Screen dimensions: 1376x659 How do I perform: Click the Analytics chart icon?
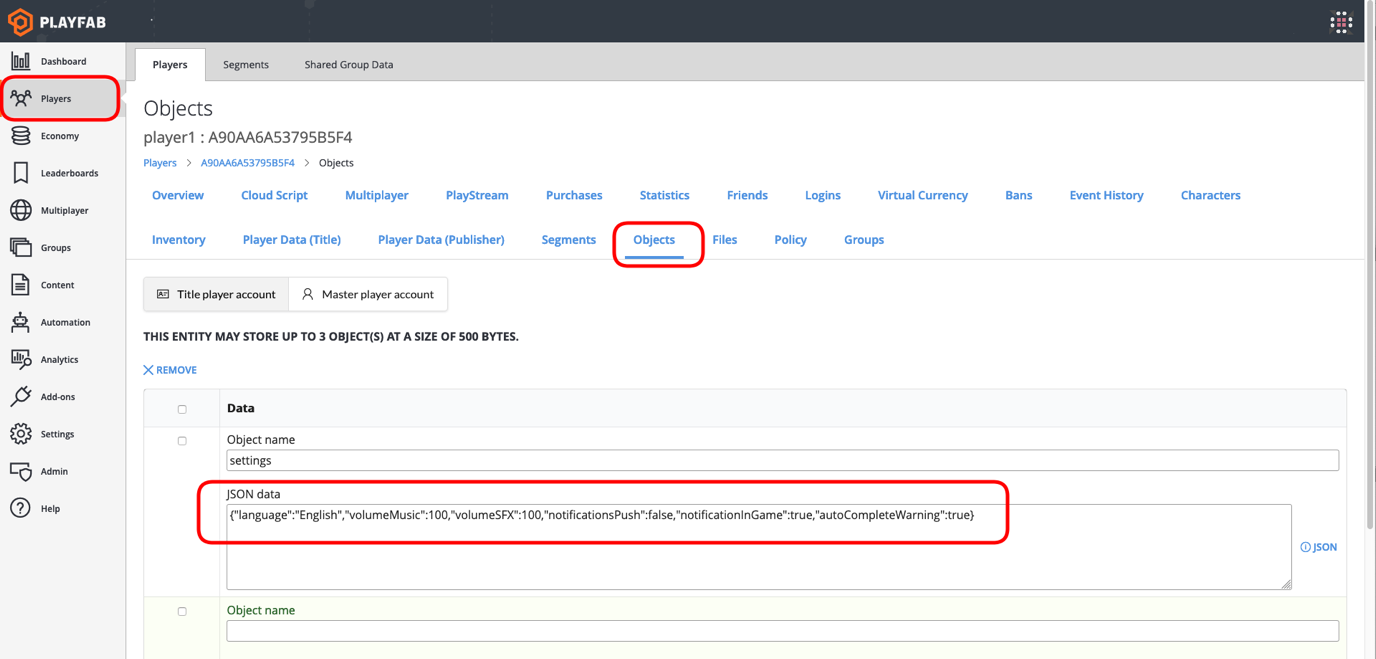[x=20, y=359]
